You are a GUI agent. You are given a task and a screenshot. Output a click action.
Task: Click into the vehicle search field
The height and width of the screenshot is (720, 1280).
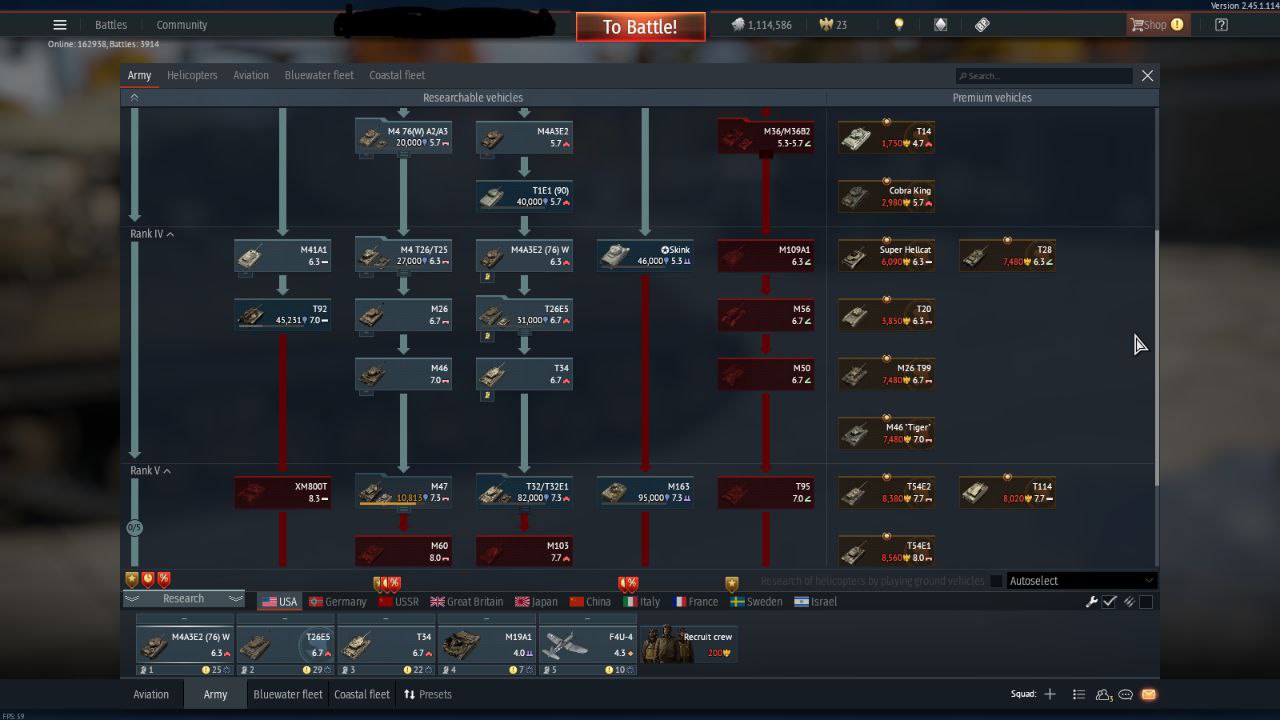tap(1045, 76)
